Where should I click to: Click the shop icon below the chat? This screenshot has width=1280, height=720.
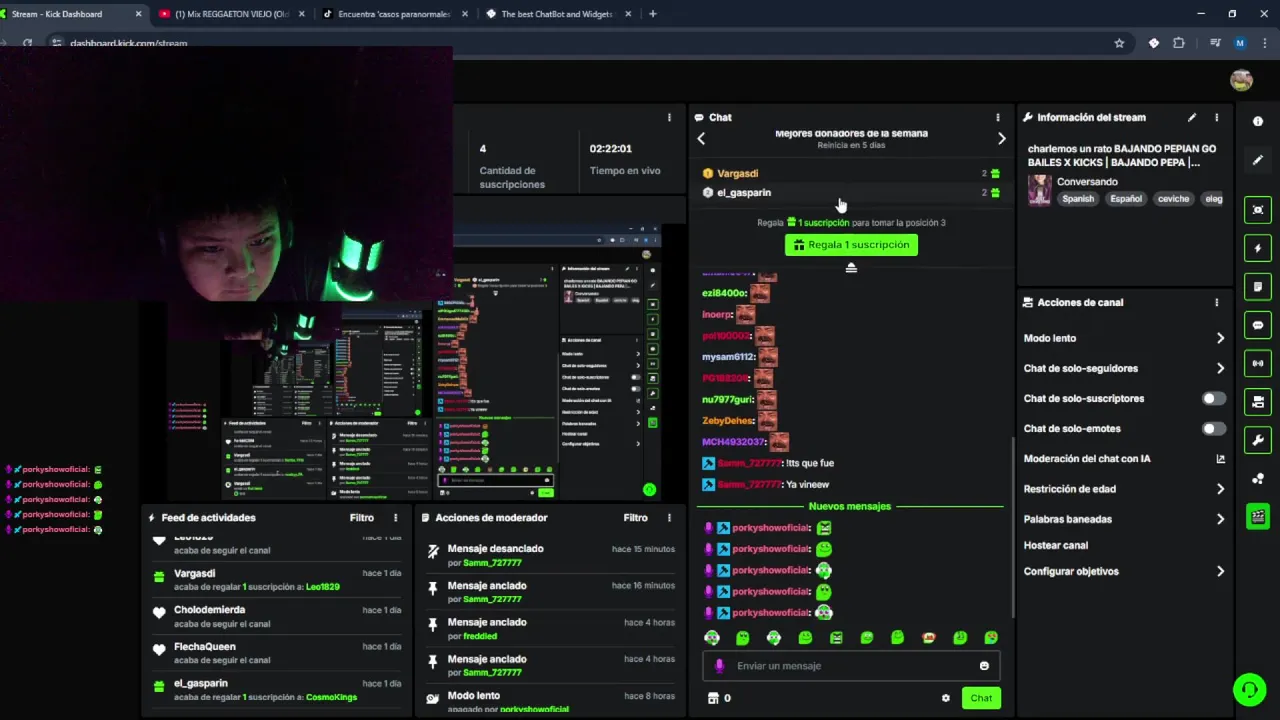(713, 698)
